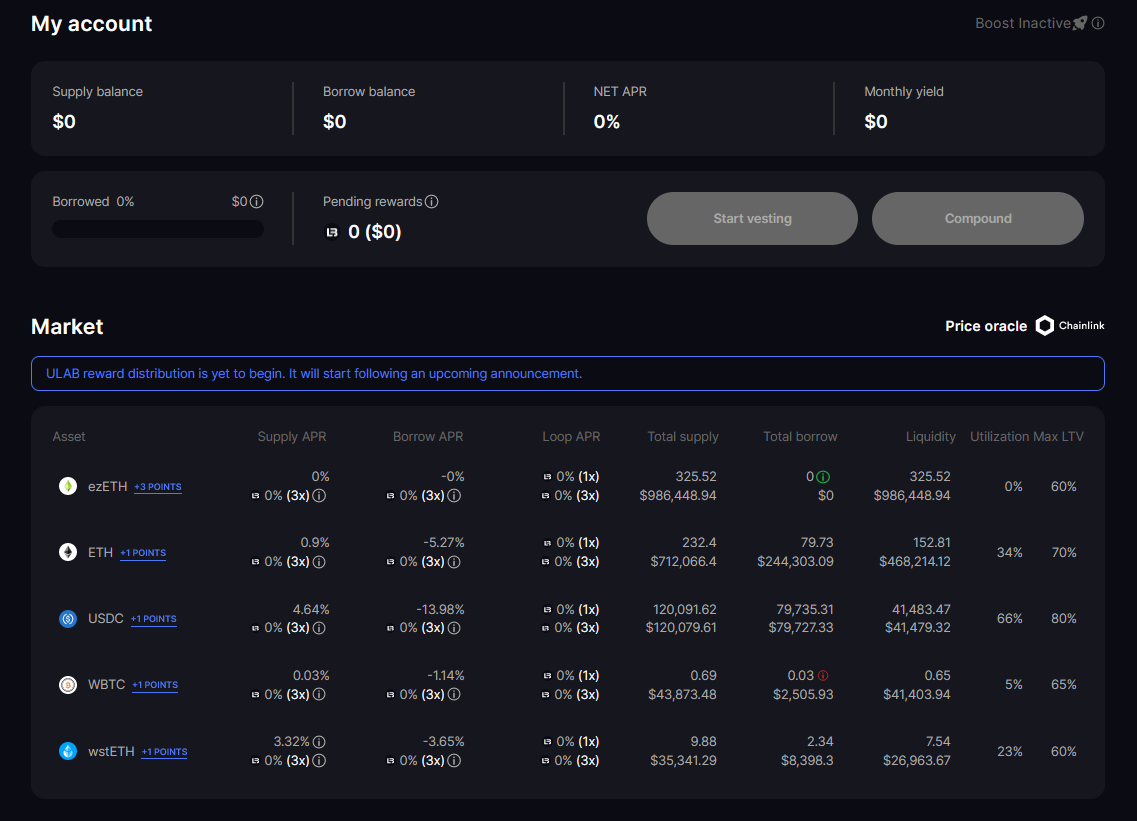Click the Boost Inactive rocket icon
Viewport: 1137px width, 821px height.
1080,23
